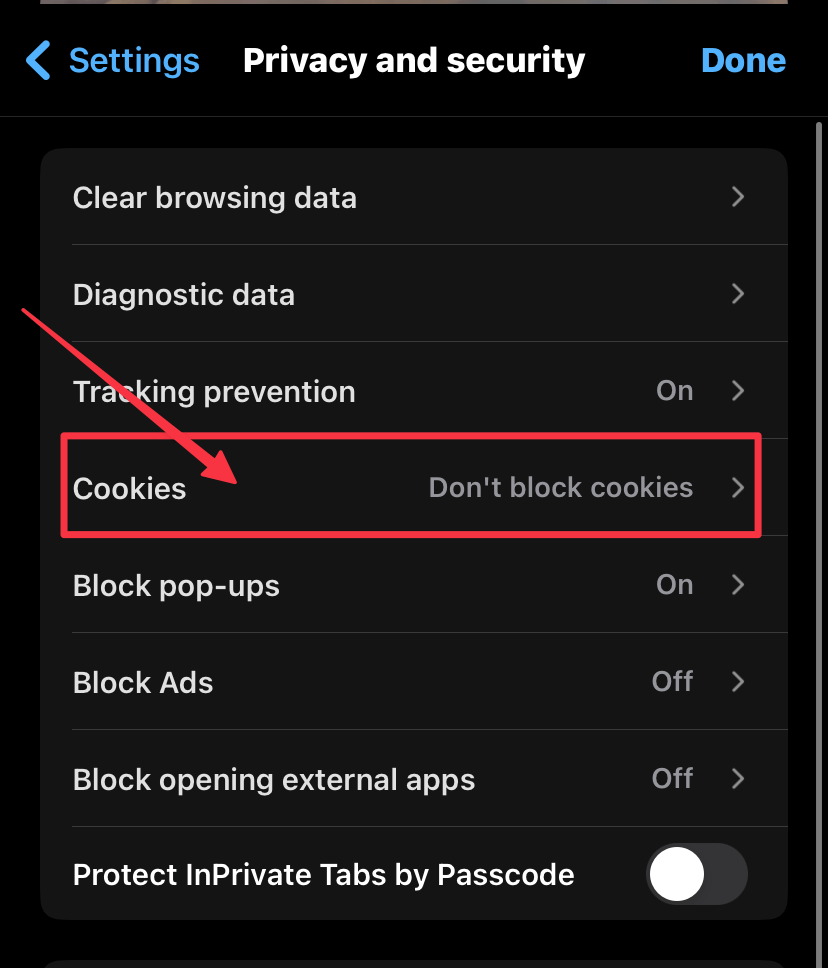828x968 pixels.
Task: Open Clear browsing data
Action: (x=215, y=198)
